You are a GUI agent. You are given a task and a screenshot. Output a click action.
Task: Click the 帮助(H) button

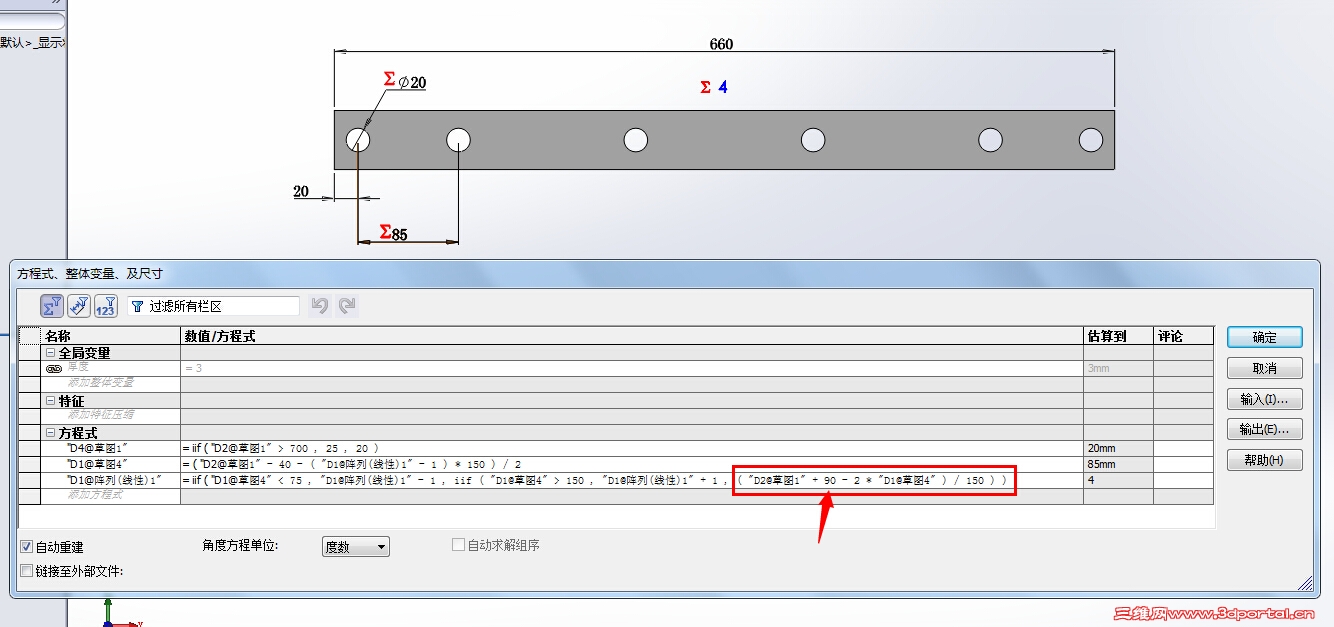point(1264,460)
